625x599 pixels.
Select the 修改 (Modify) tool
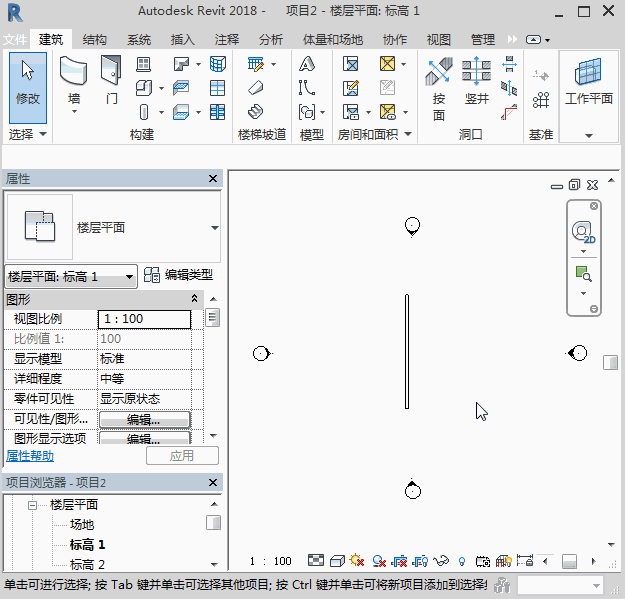27,84
